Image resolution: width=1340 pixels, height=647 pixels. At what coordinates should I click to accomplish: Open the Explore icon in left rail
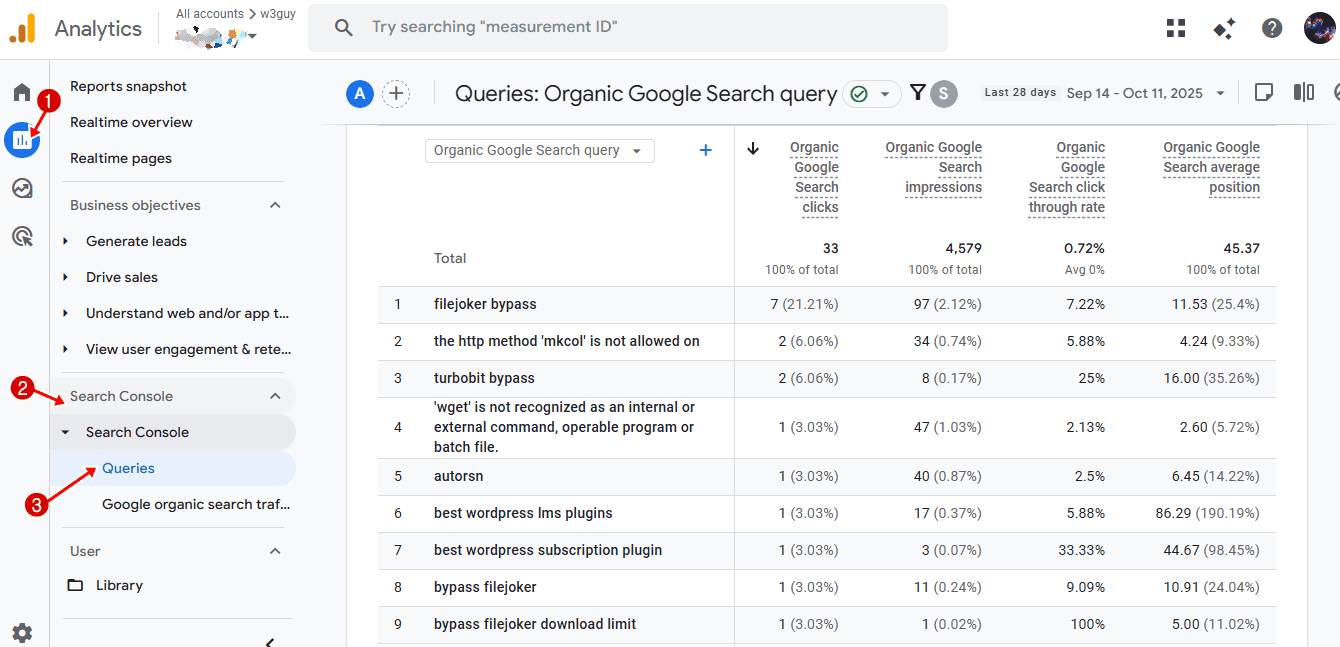tap(22, 188)
